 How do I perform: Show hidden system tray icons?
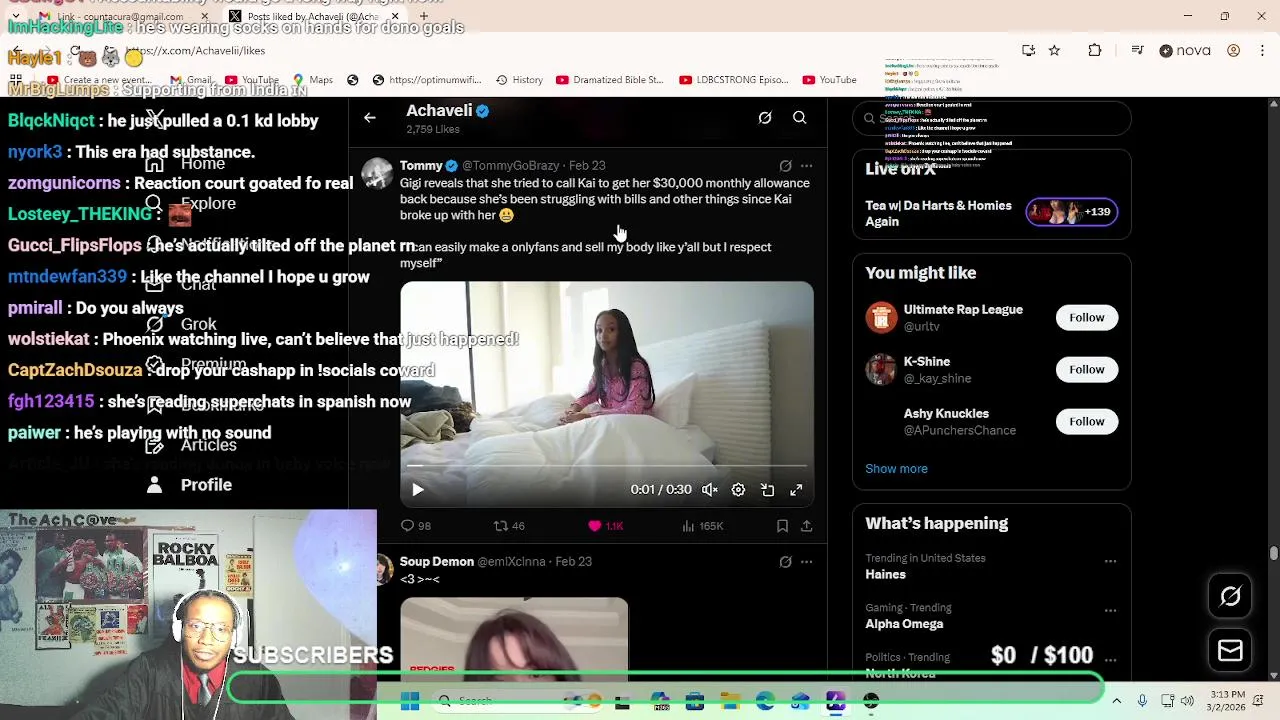pyautogui.click(x=1117, y=702)
